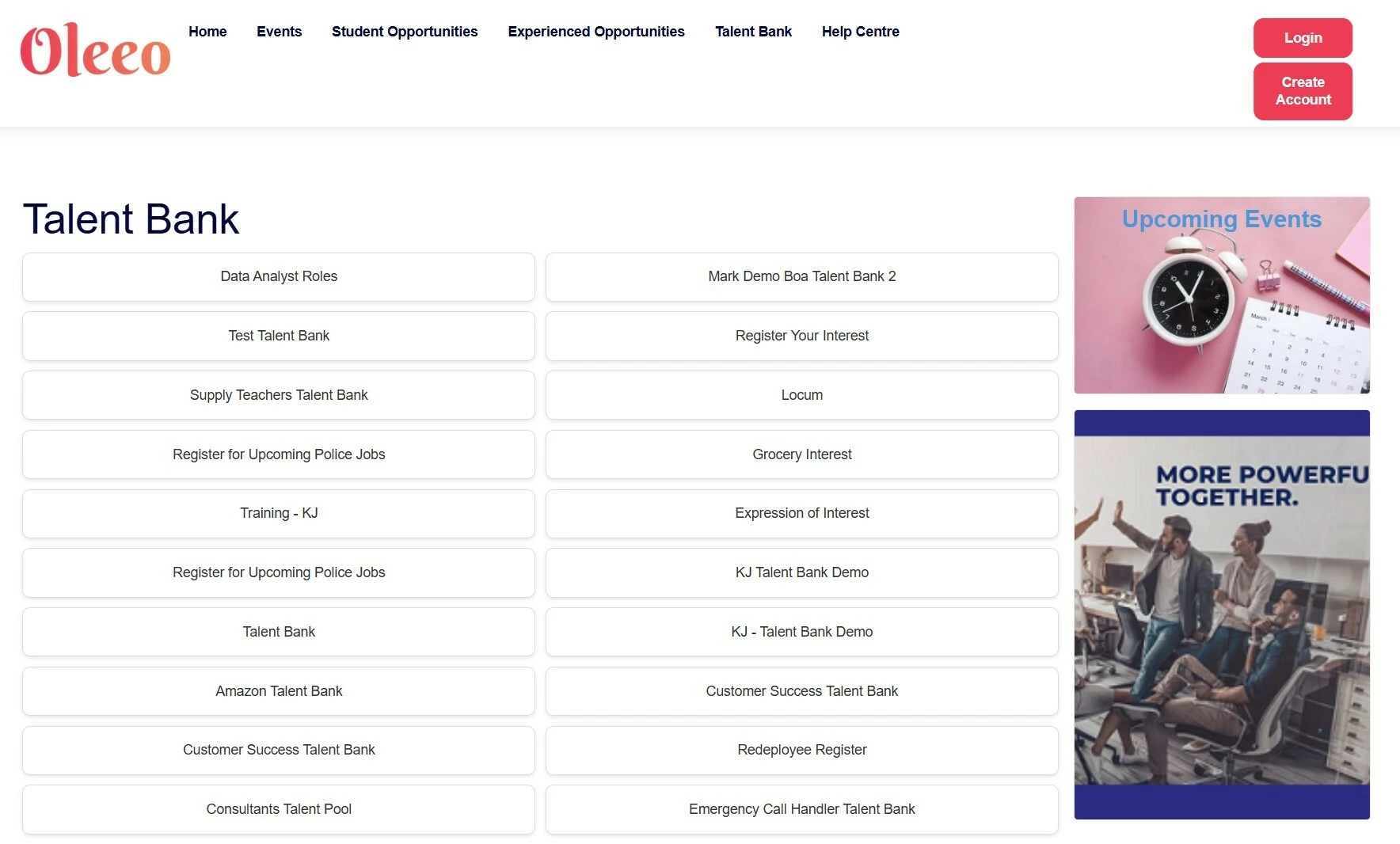Click the More Powerful Together banner image
1400x844 pixels.
(x=1222, y=614)
